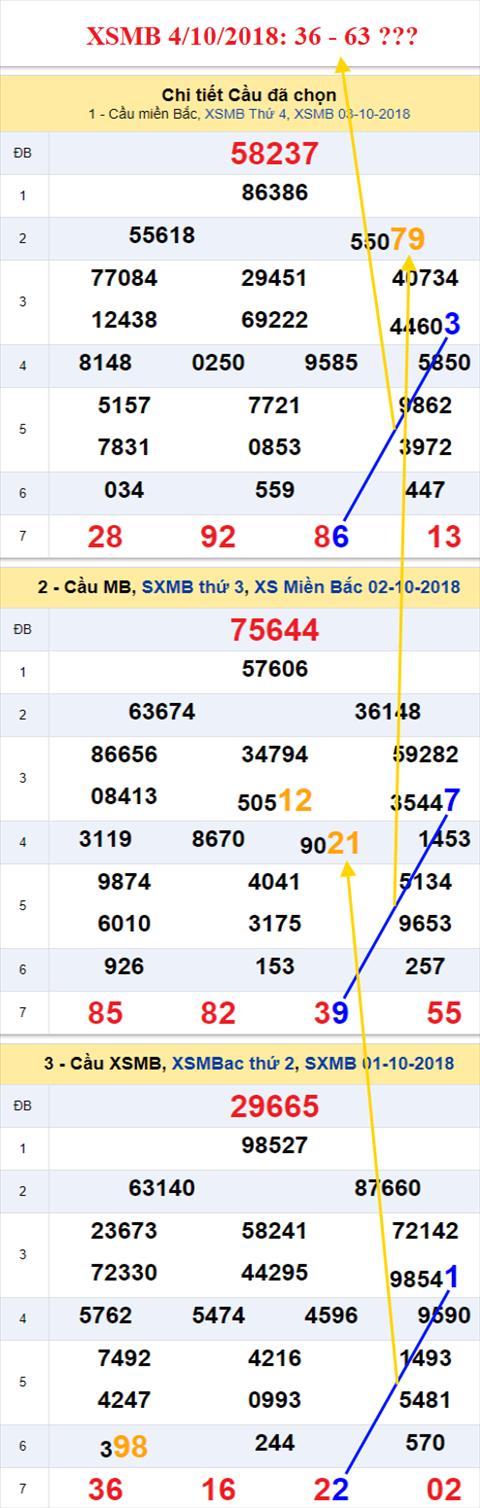480x1508 pixels.
Task: Select number 50512 with orange digits
Action: click(275, 800)
